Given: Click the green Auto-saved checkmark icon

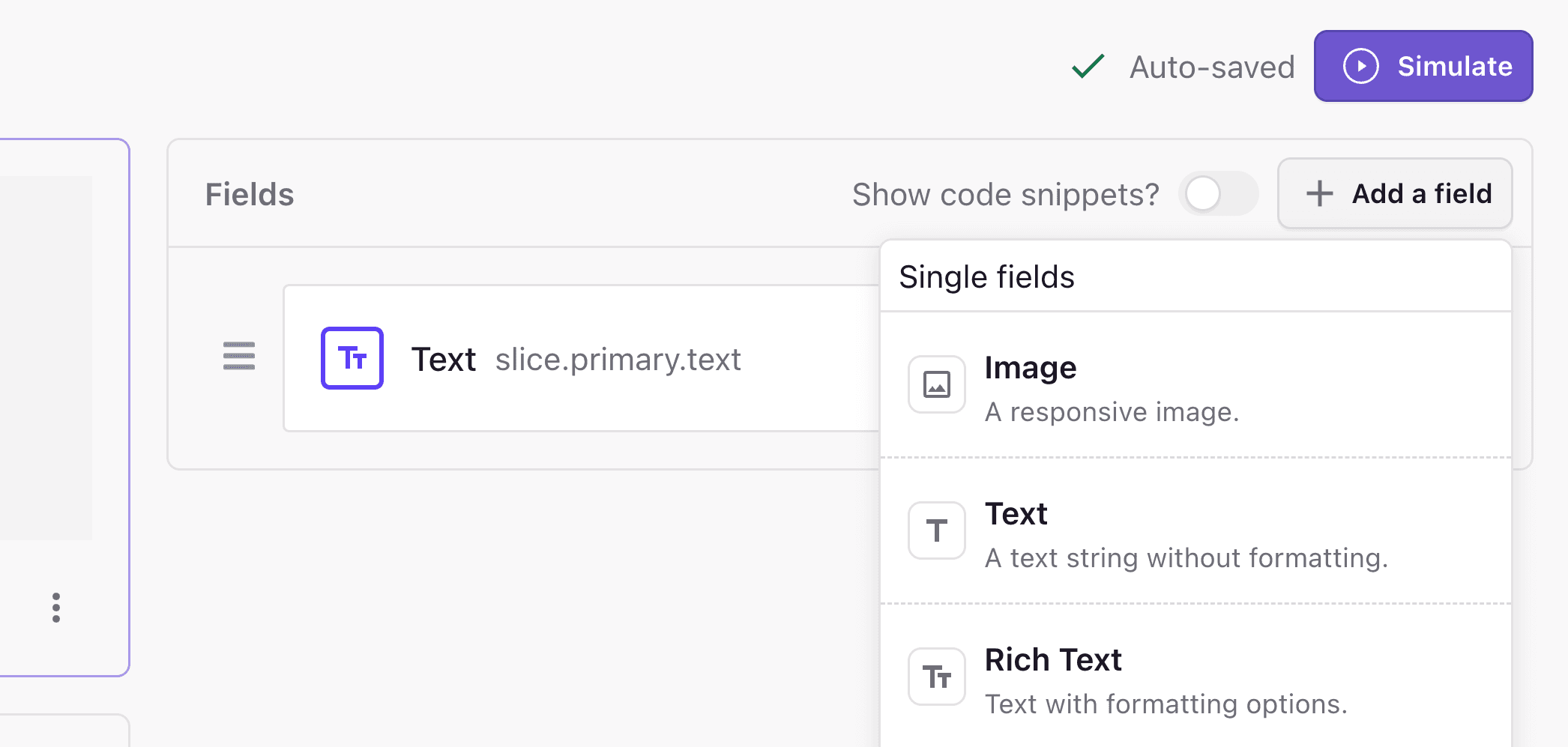Looking at the screenshot, I should [1088, 66].
